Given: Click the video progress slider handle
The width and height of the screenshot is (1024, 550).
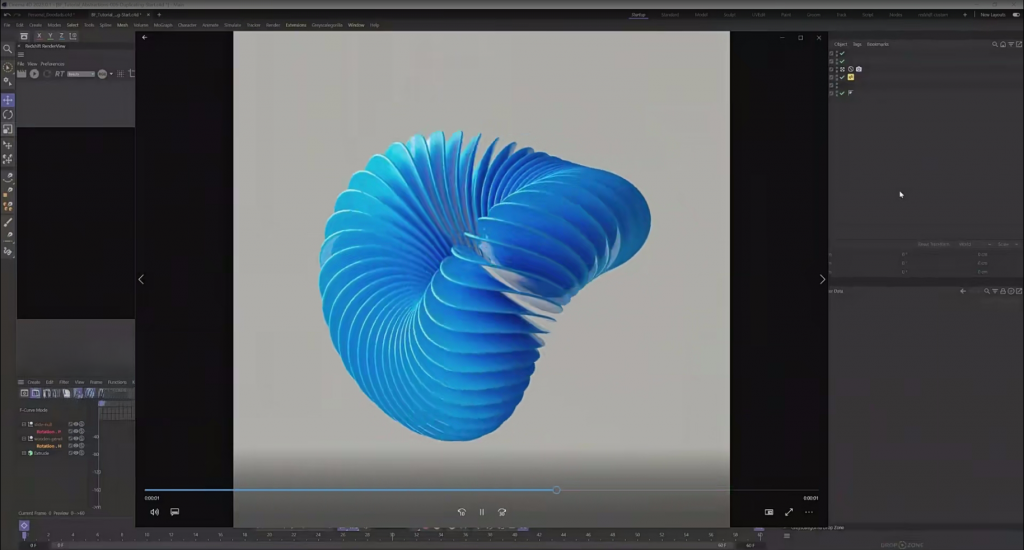Looking at the screenshot, I should [x=556, y=490].
